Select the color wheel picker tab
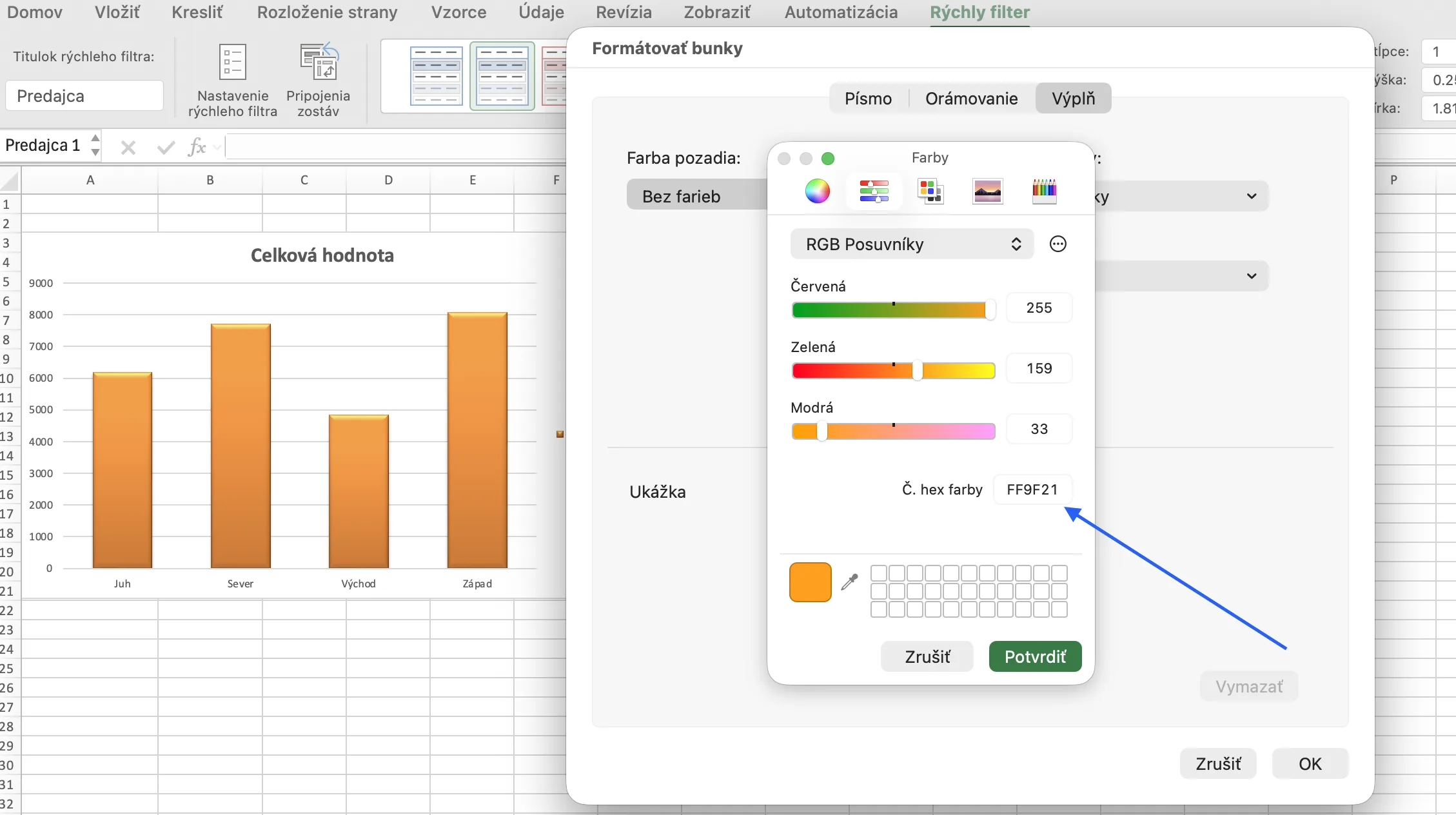Screen dimensions: 1456x815 tap(817, 191)
